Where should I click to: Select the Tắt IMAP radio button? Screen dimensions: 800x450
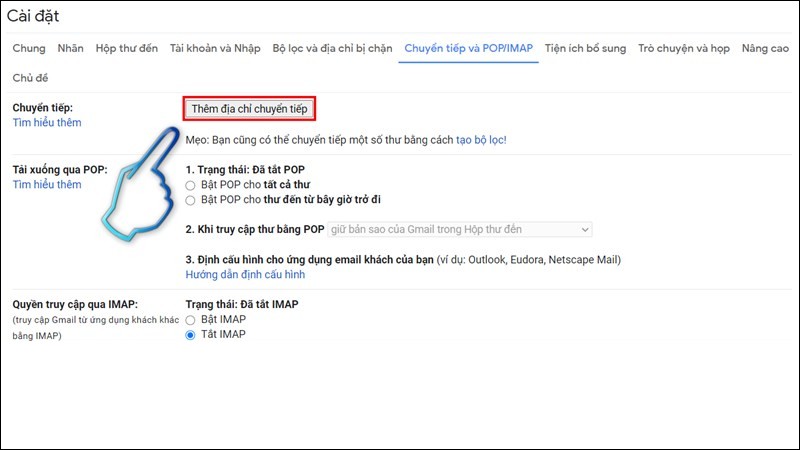coord(191,334)
